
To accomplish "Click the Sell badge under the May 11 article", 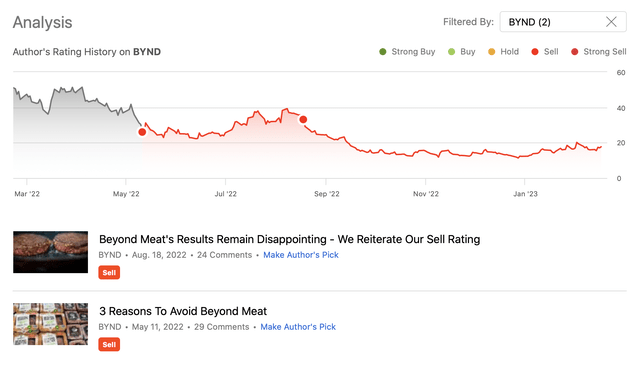I will [x=109, y=344].
